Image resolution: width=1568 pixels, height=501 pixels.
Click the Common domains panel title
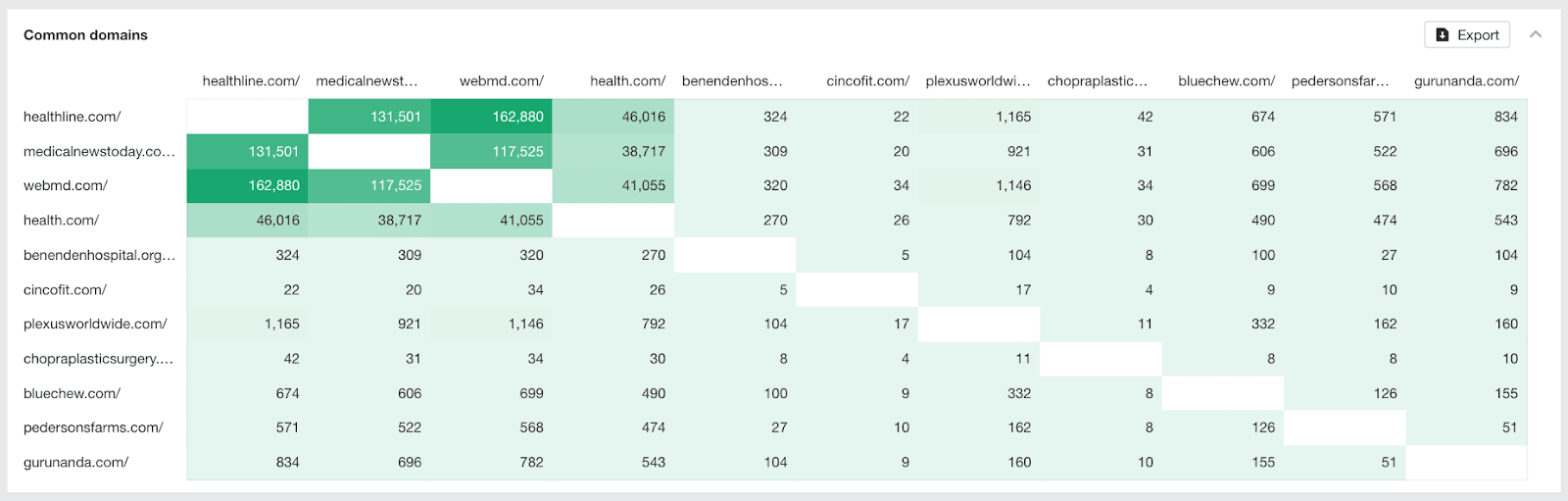click(x=85, y=35)
